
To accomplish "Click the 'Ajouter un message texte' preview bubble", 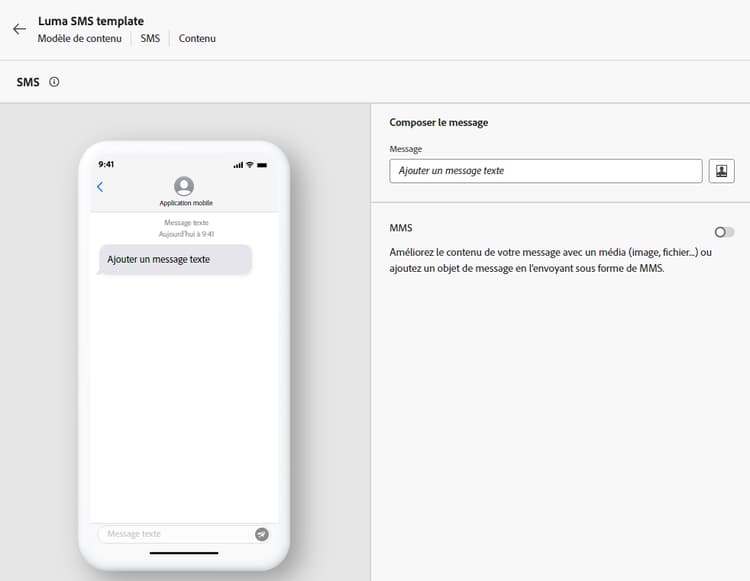I will [x=175, y=260].
